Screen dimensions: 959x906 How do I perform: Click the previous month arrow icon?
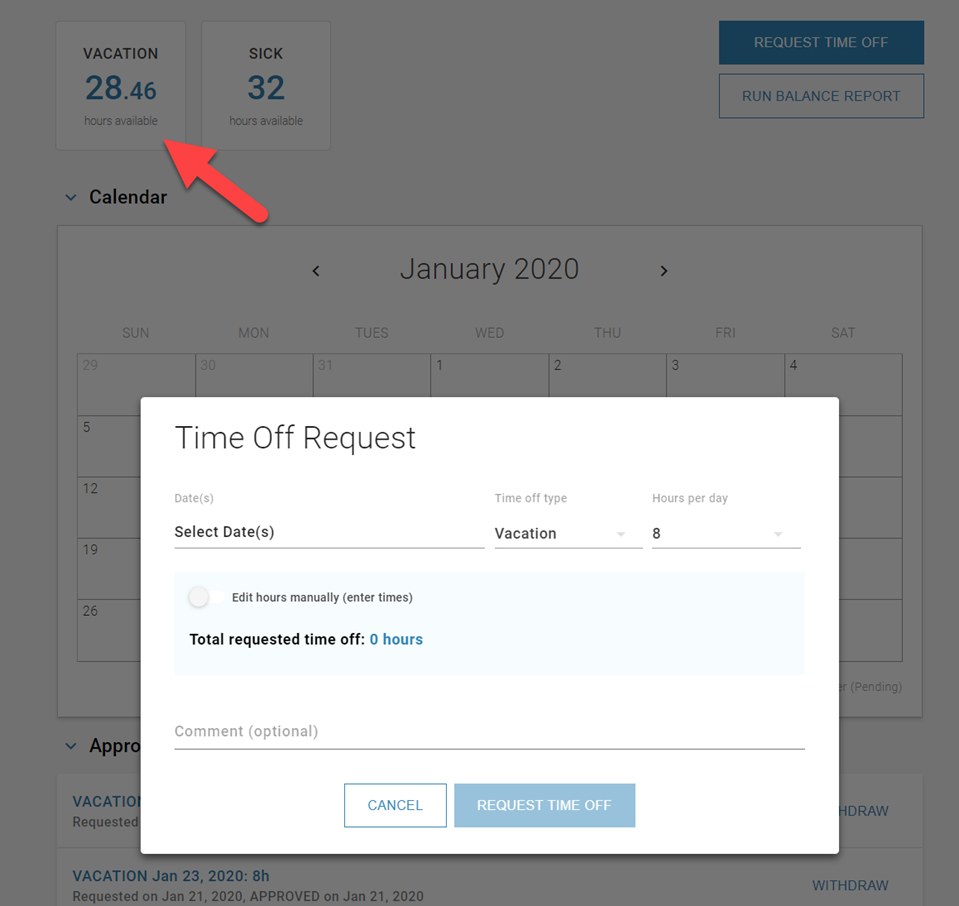pyautogui.click(x=315, y=270)
